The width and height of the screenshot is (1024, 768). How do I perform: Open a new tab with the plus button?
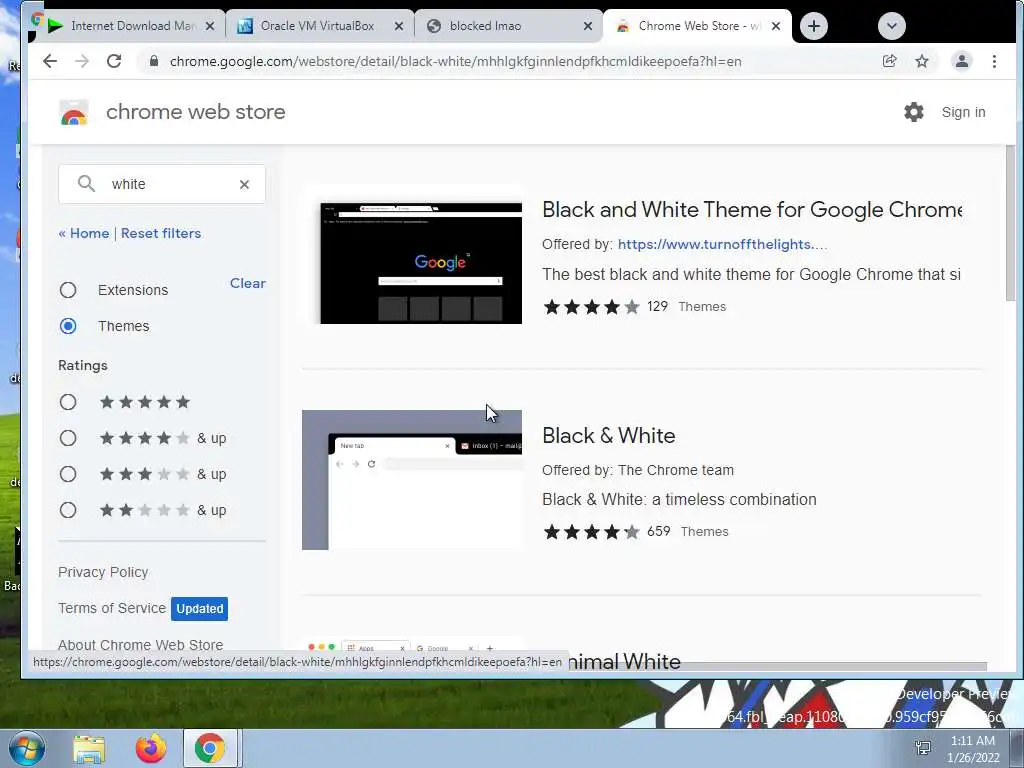pyautogui.click(x=814, y=26)
